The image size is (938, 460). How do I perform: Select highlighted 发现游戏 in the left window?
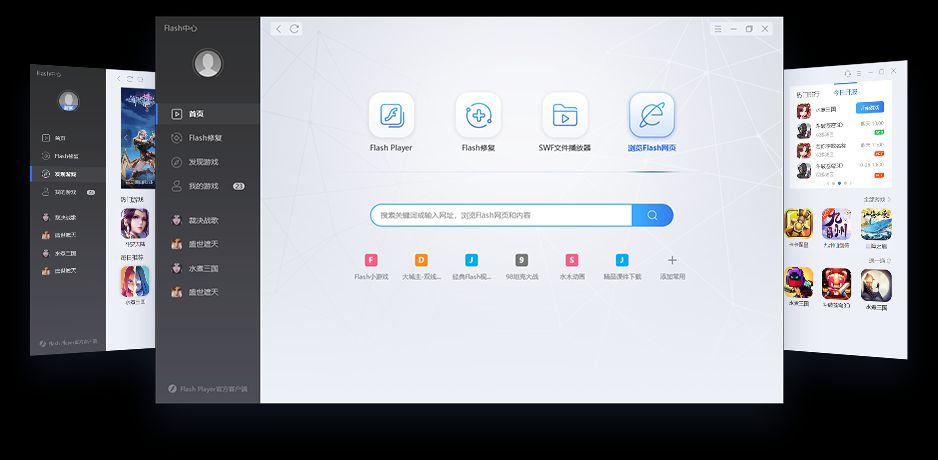click(x=68, y=174)
